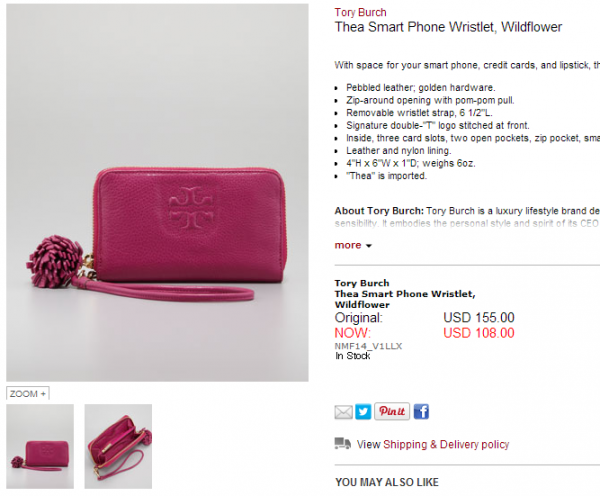Click the product title Thea Smart Phone Wristlet
The height and width of the screenshot is (496, 600).
pyautogui.click(x=448, y=27)
